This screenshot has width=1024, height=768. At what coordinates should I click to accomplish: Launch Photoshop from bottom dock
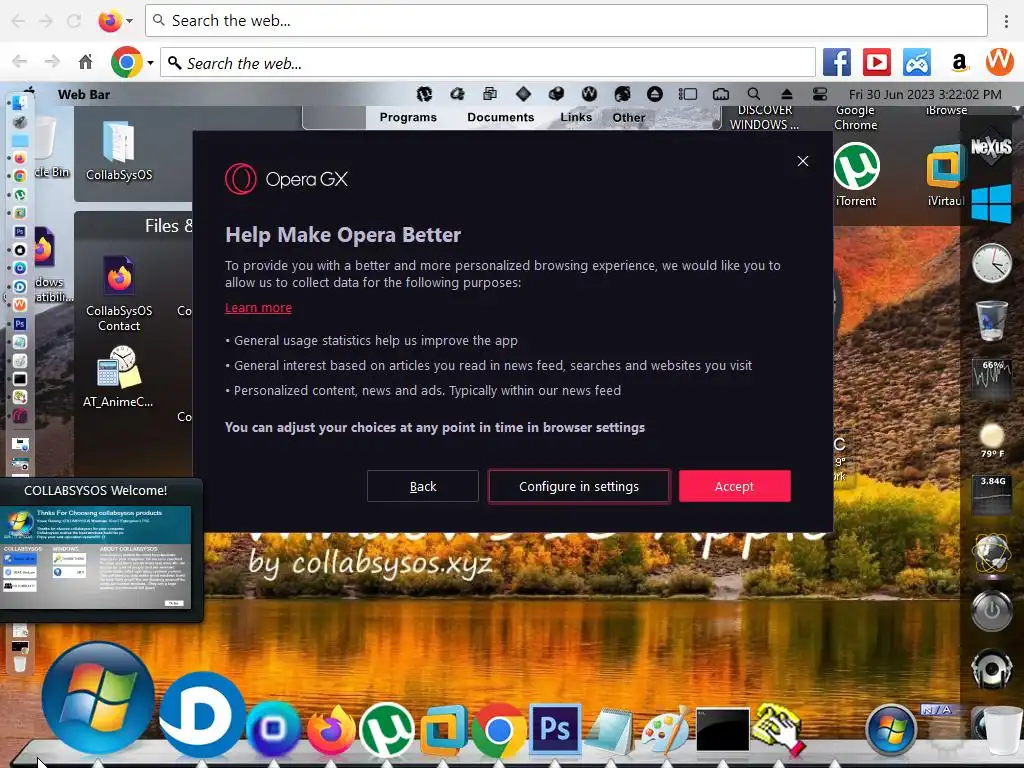[x=554, y=729]
